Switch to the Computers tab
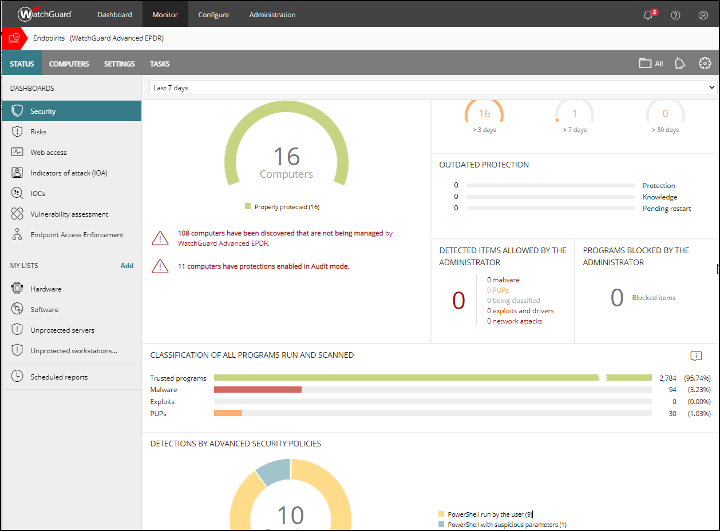 (69, 64)
